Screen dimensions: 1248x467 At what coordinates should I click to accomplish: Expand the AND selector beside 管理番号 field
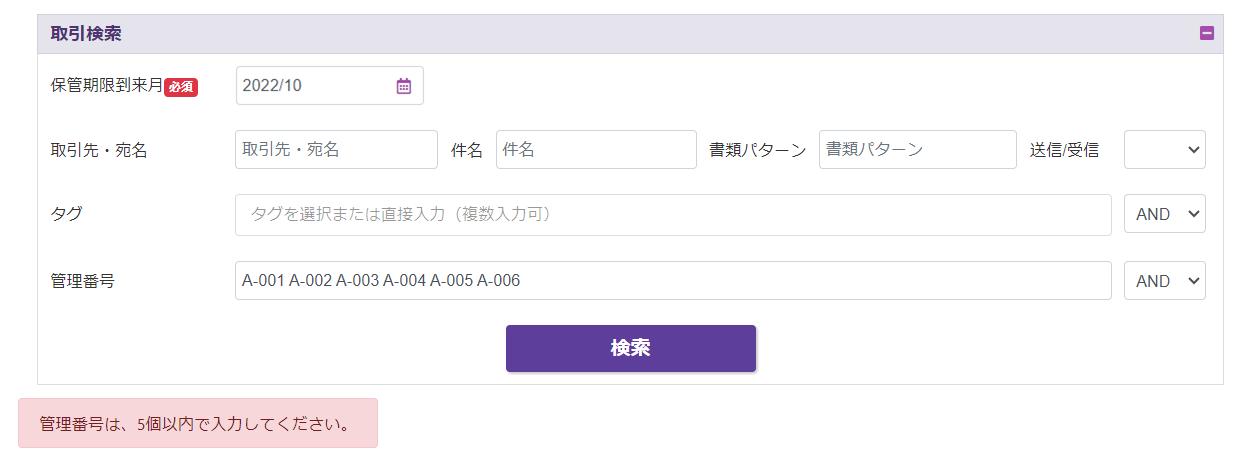click(1164, 281)
